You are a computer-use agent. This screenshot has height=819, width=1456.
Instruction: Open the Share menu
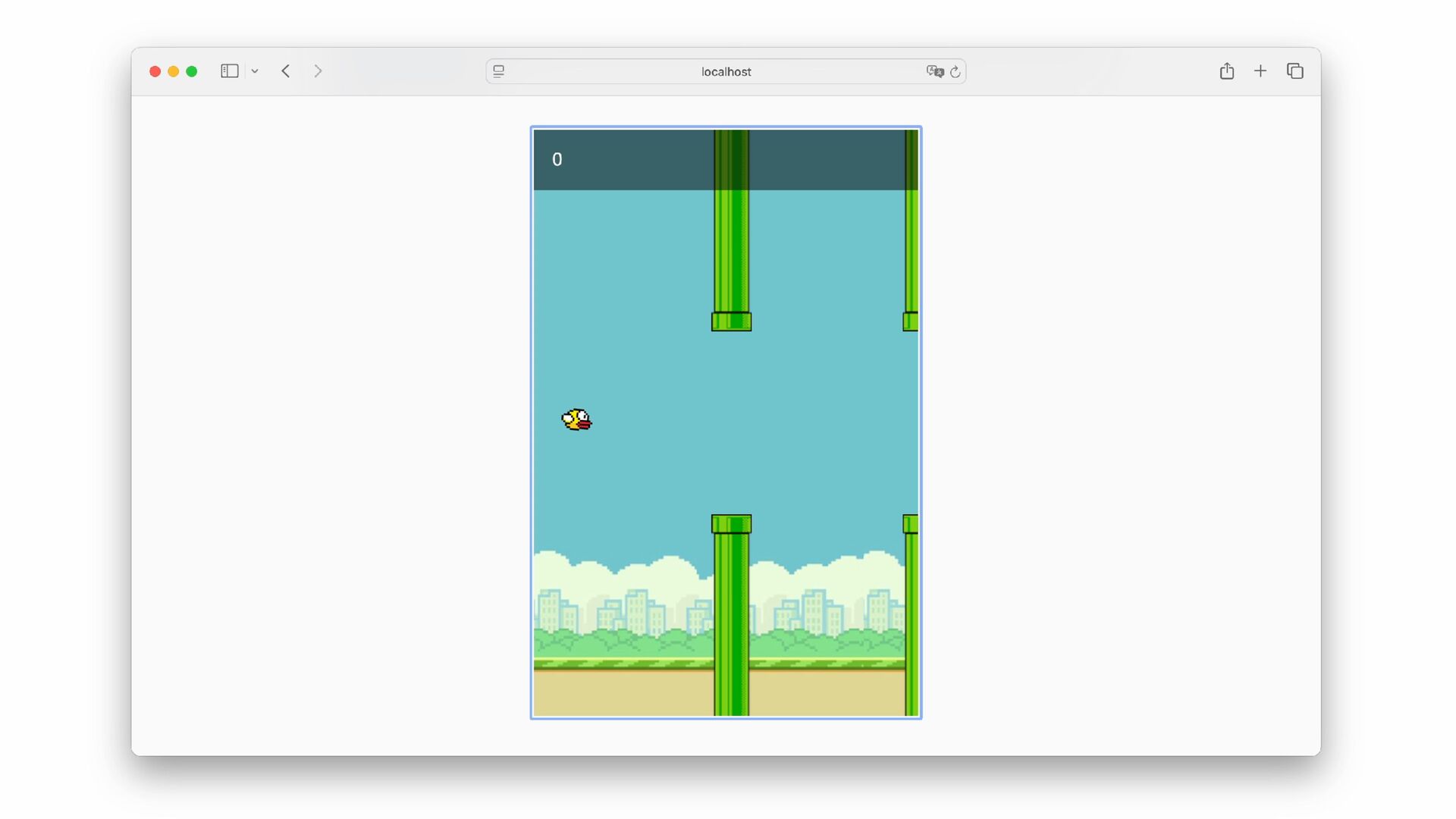click(1226, 71)
